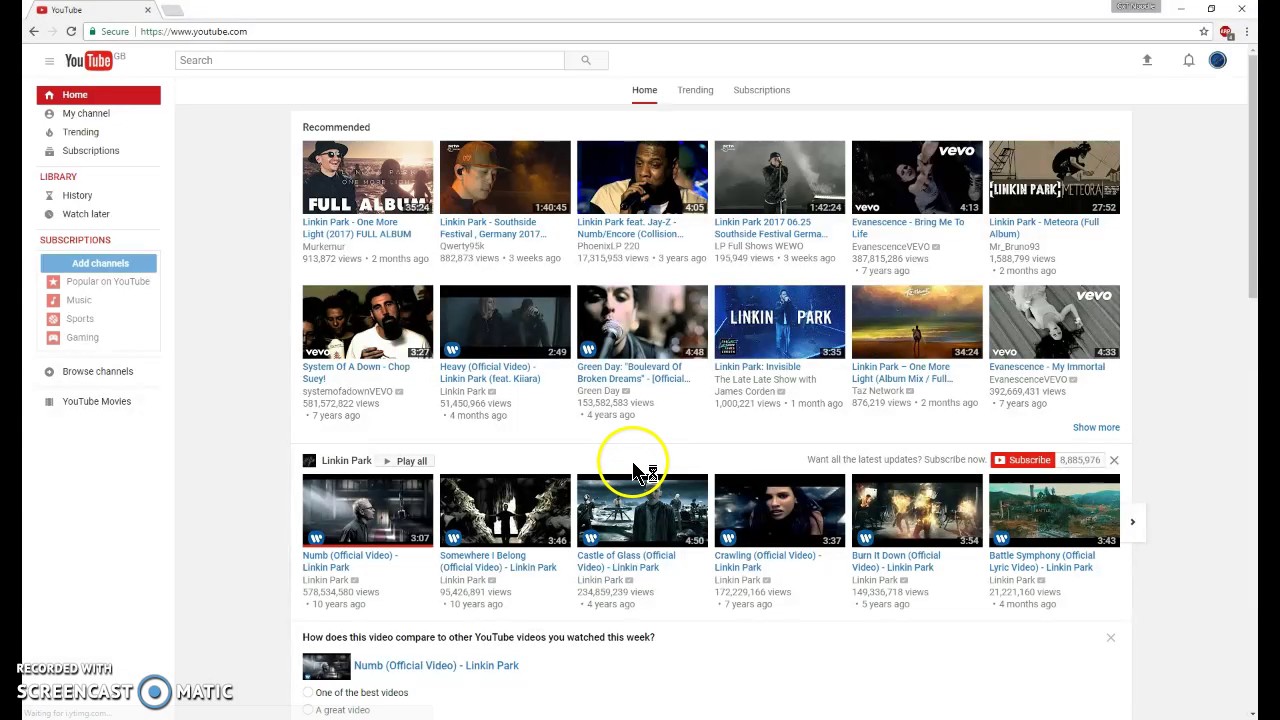This screenshot has width=1280, height=720.
Task: Show next videos in Linkin Park shelf
Action: click(x=1132, y=522)
